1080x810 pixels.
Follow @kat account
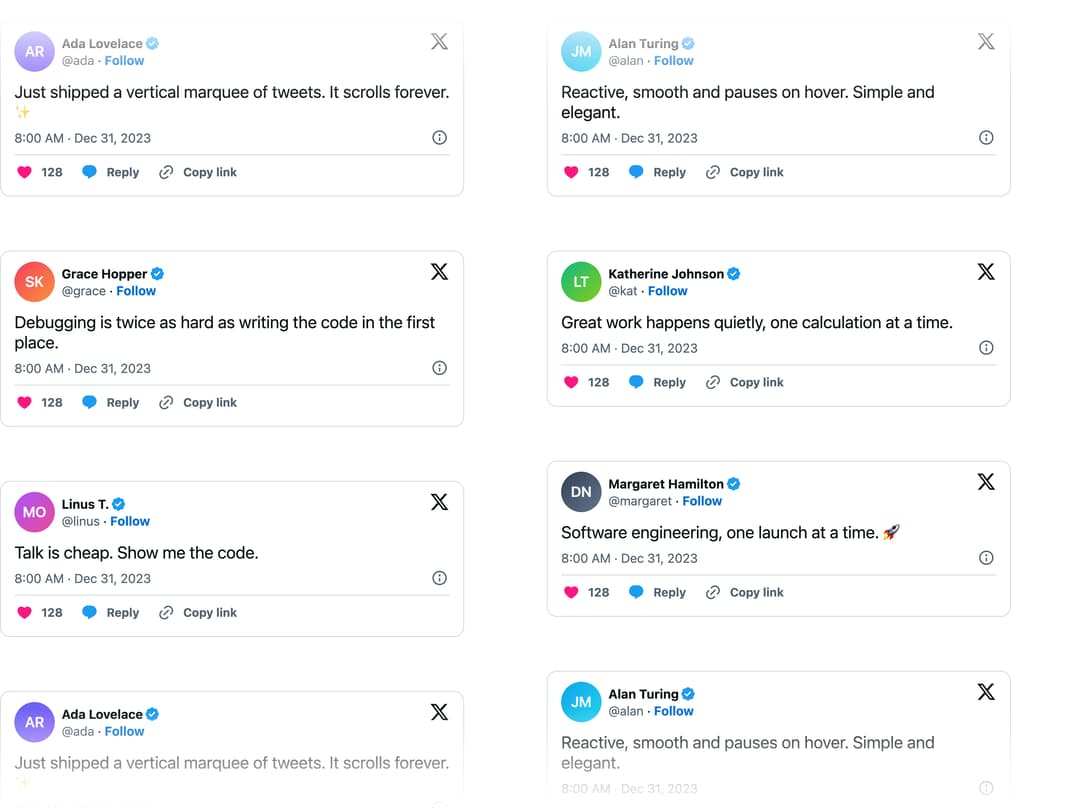point(667,291)
